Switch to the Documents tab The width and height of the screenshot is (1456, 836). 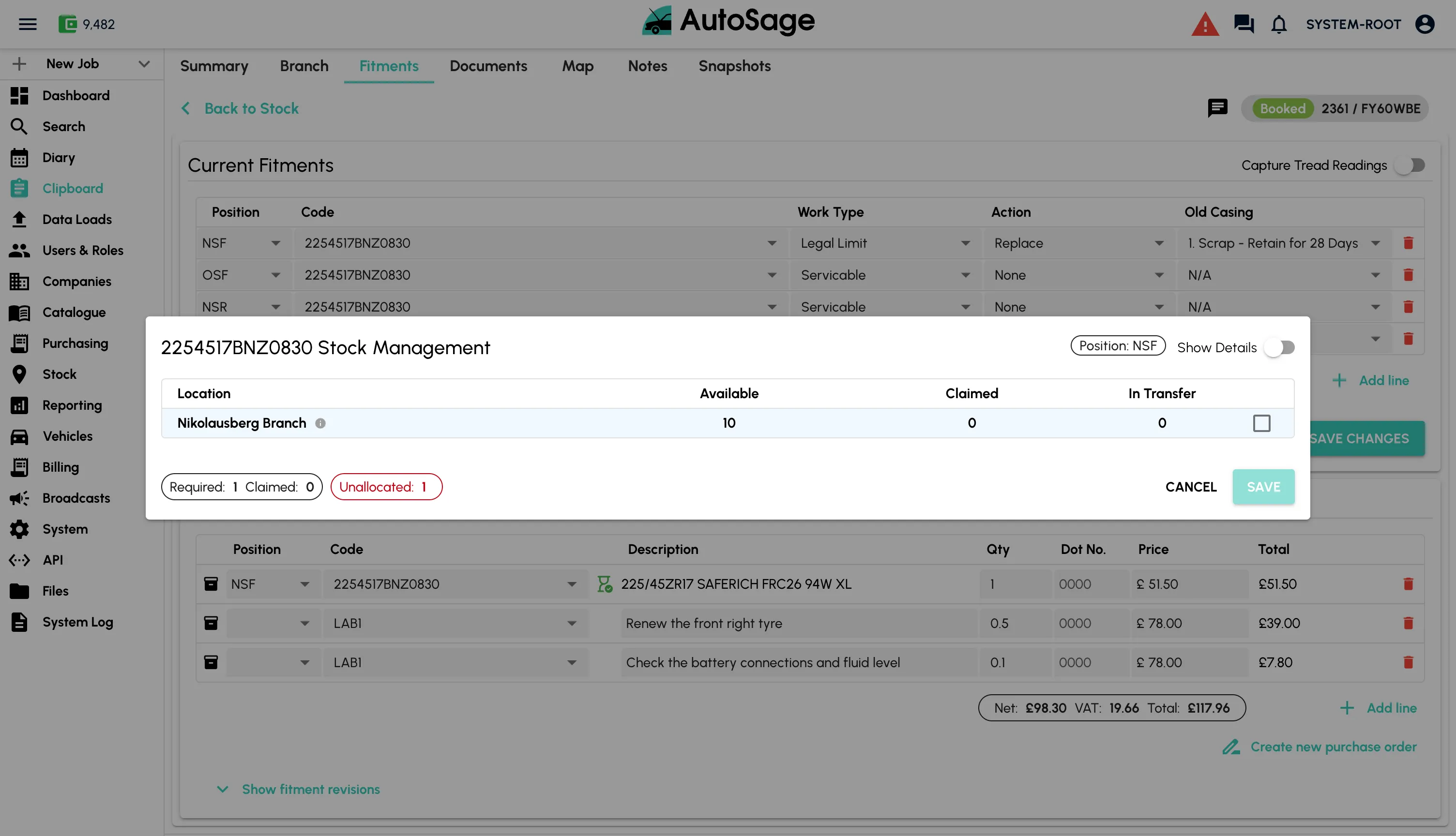pyautogui.click(x=488, y=66)
